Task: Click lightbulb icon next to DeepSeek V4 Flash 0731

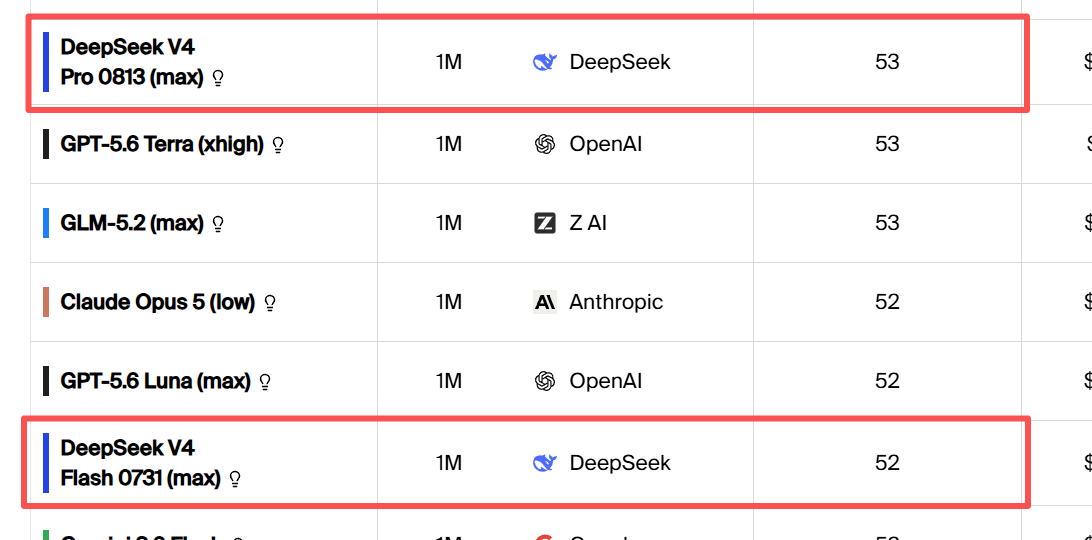Action: 235,479
